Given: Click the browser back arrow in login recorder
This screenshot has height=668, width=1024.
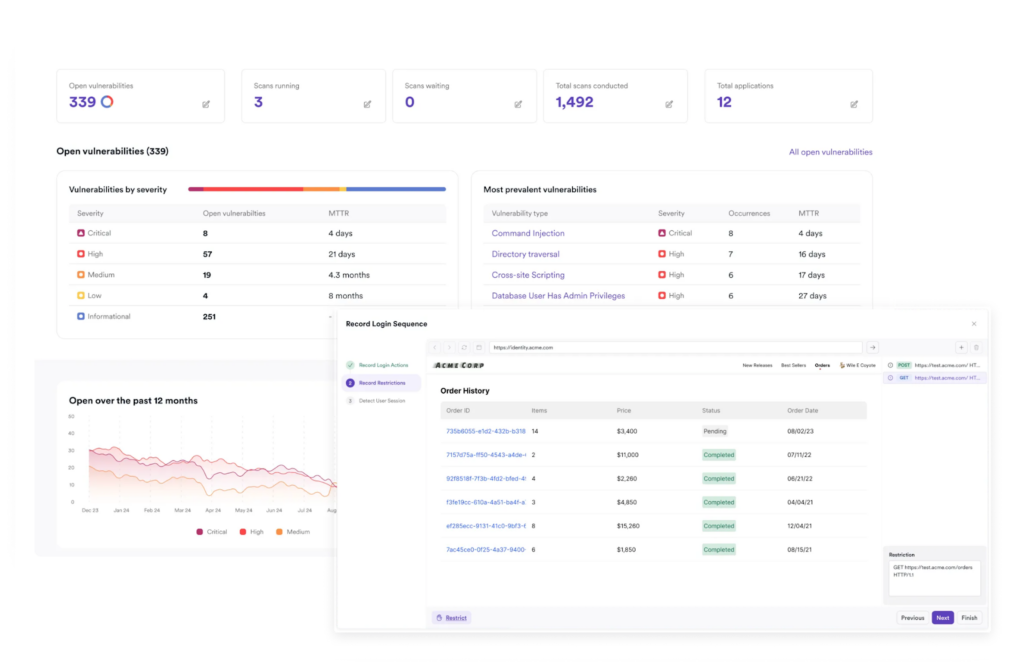Looking at the screenshot, I should (435, 347).
